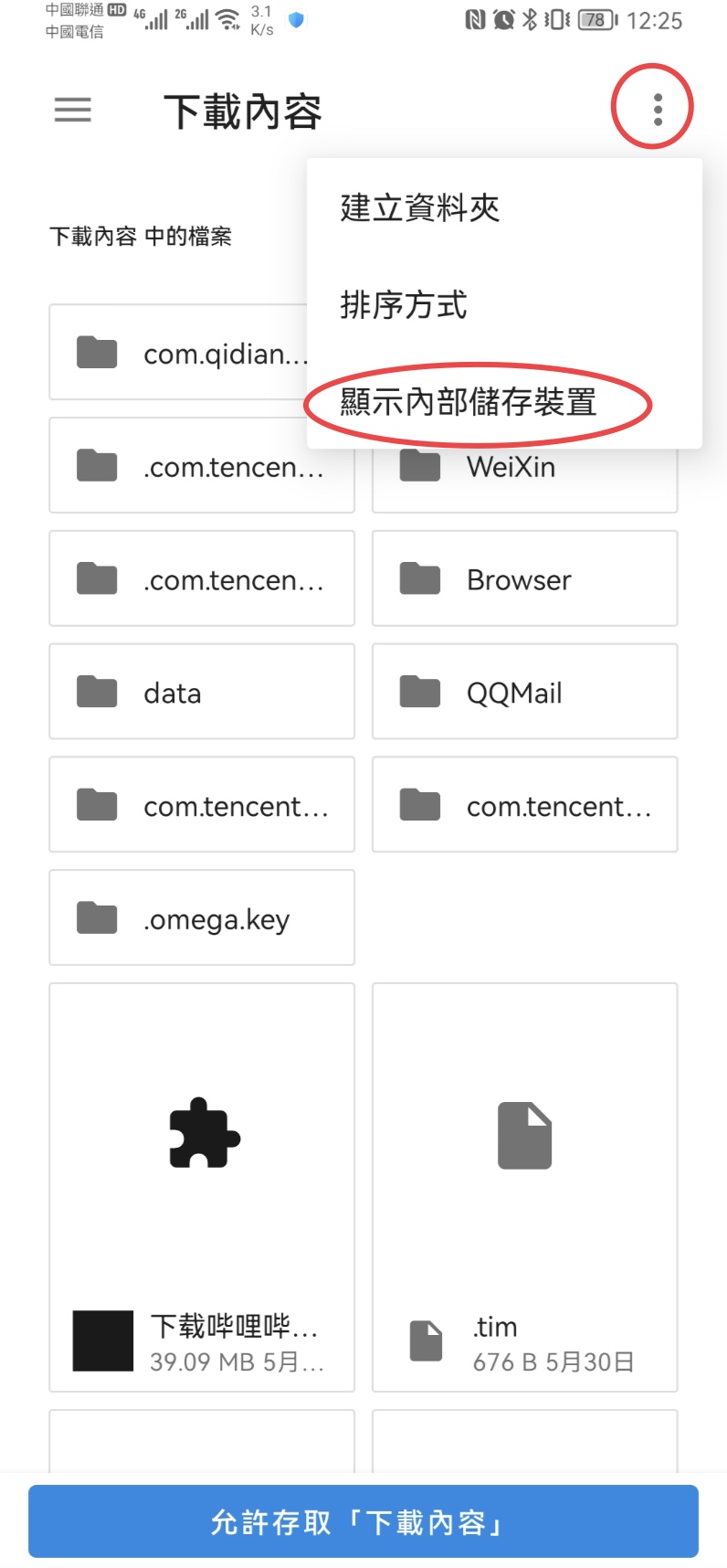727x1568 pixels.
Task: Open the data folder
Action: (x=202, y=692)
